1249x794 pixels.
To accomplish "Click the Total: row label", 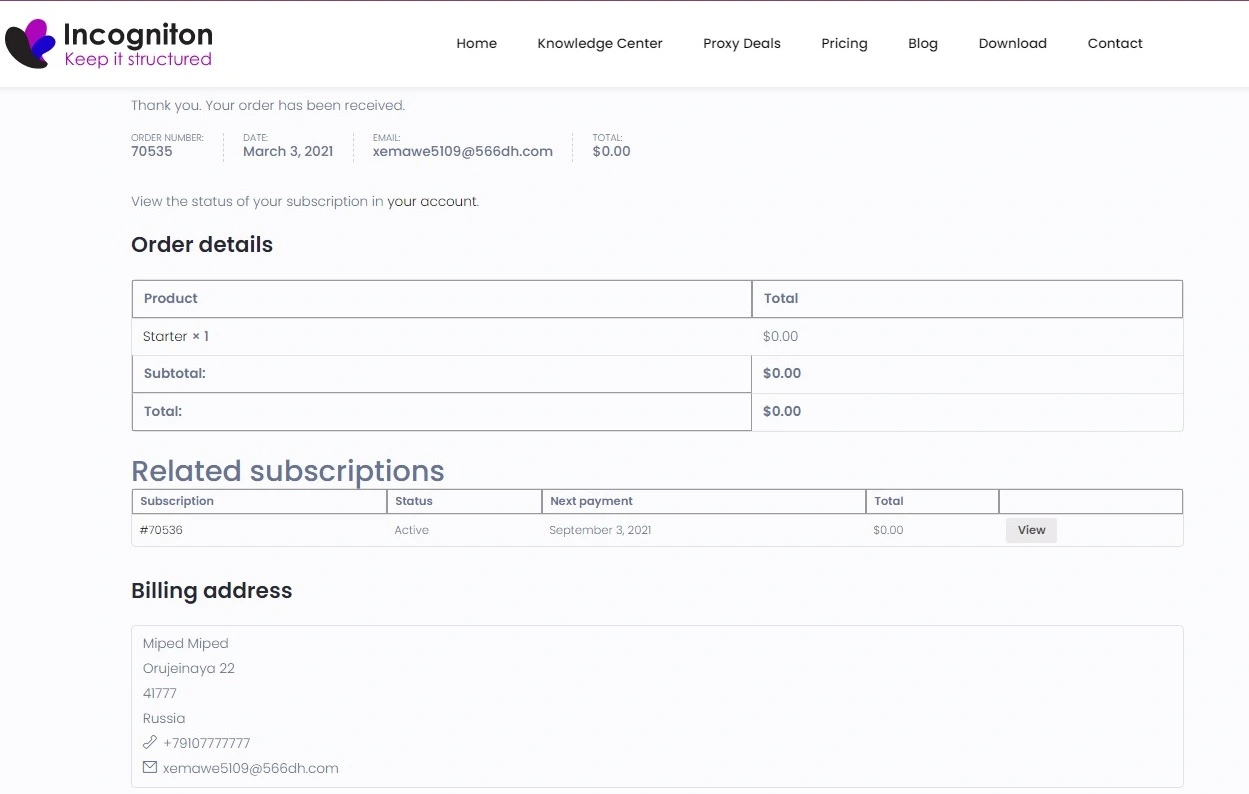I will 163,411.
